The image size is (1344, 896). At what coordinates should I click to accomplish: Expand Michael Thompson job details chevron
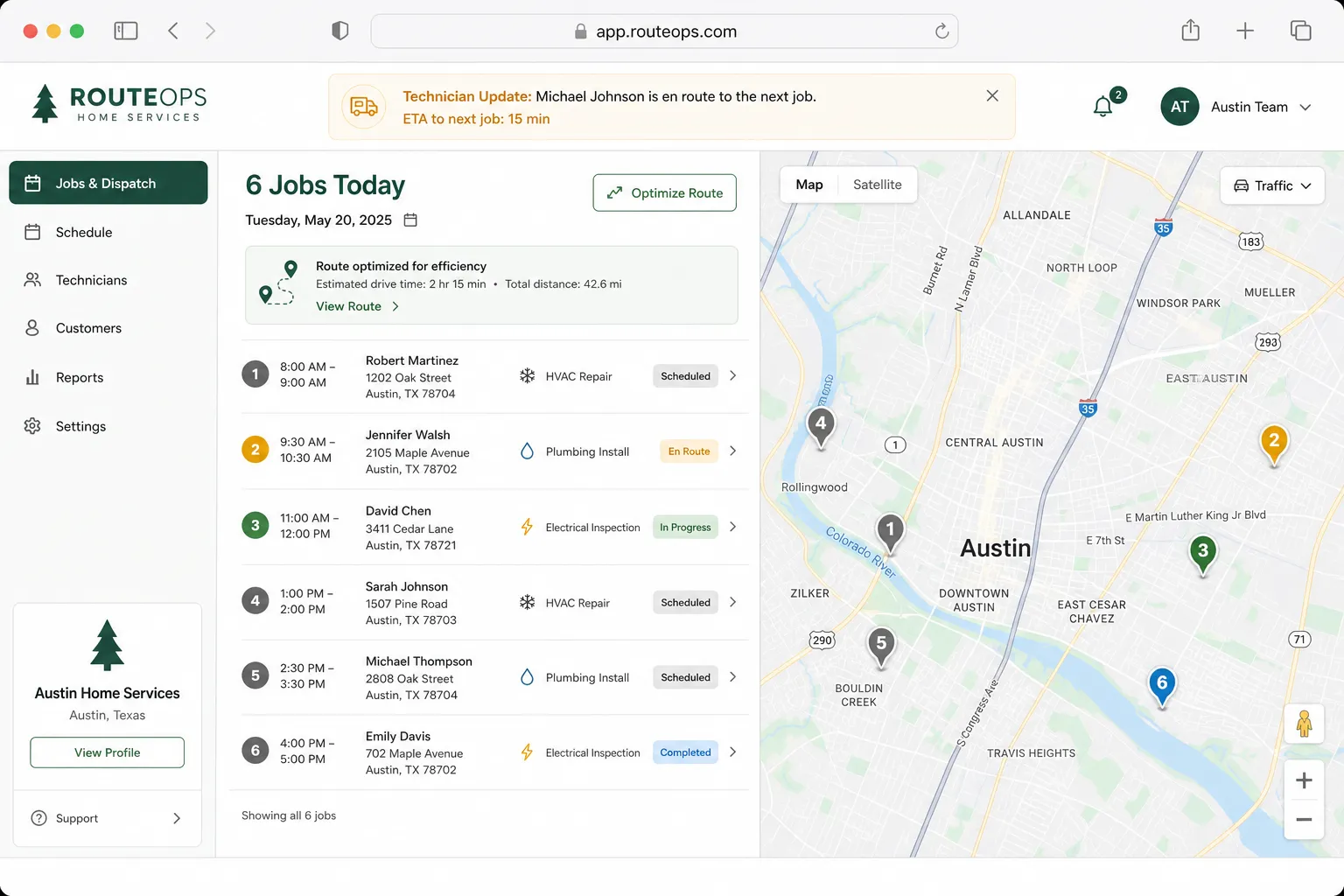pyautogui.click(x=733, y=676)
